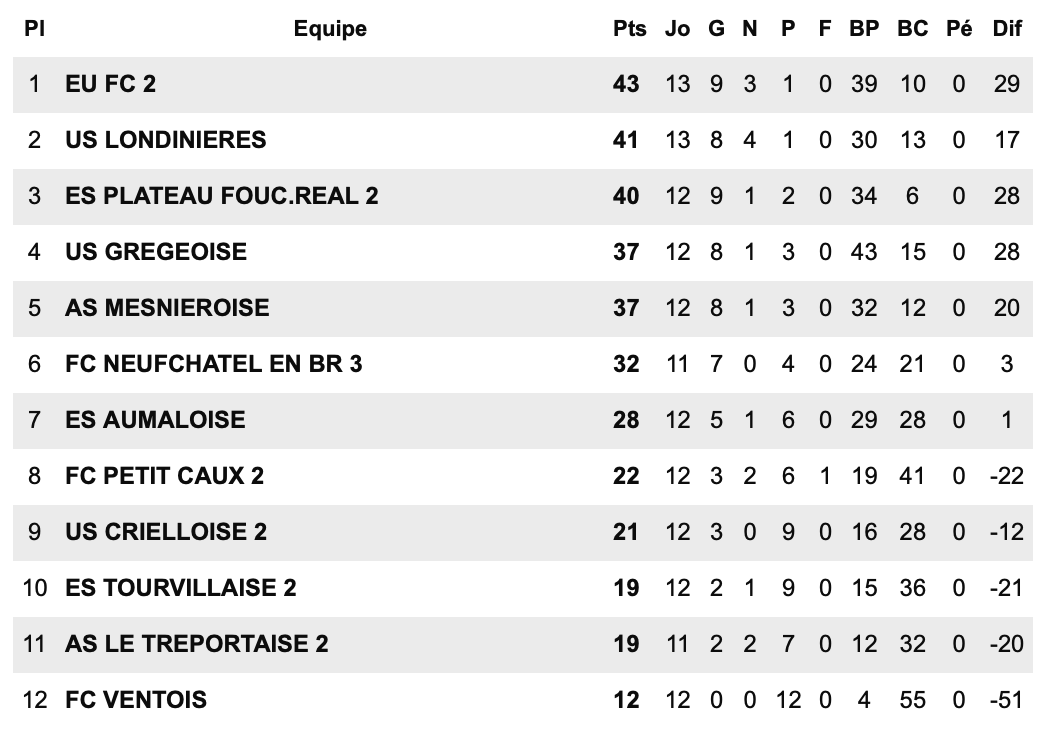
Task: Click the BP column header
Action: (x=864, y=29)
